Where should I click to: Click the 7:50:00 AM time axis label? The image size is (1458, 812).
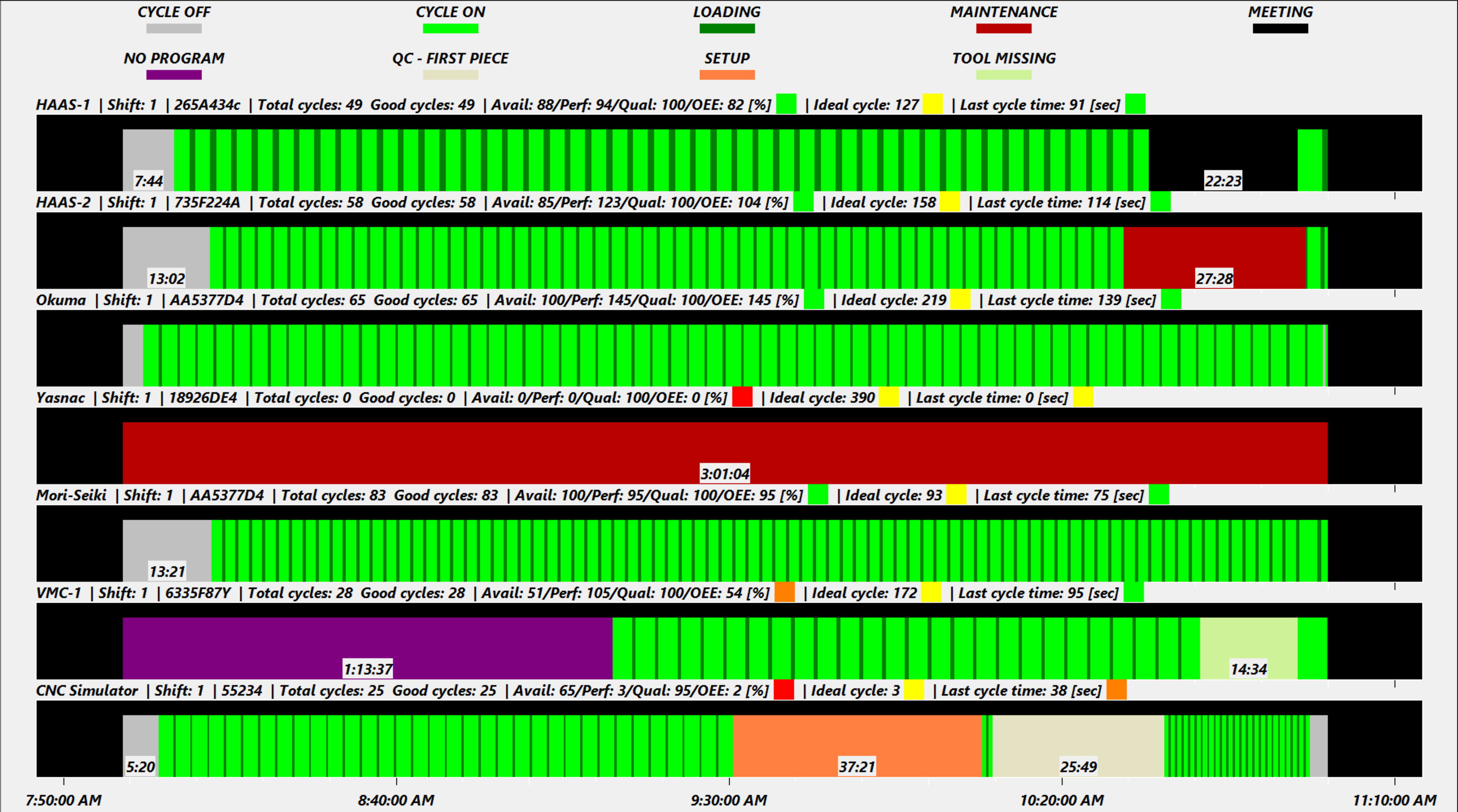(x=63, y=800)
